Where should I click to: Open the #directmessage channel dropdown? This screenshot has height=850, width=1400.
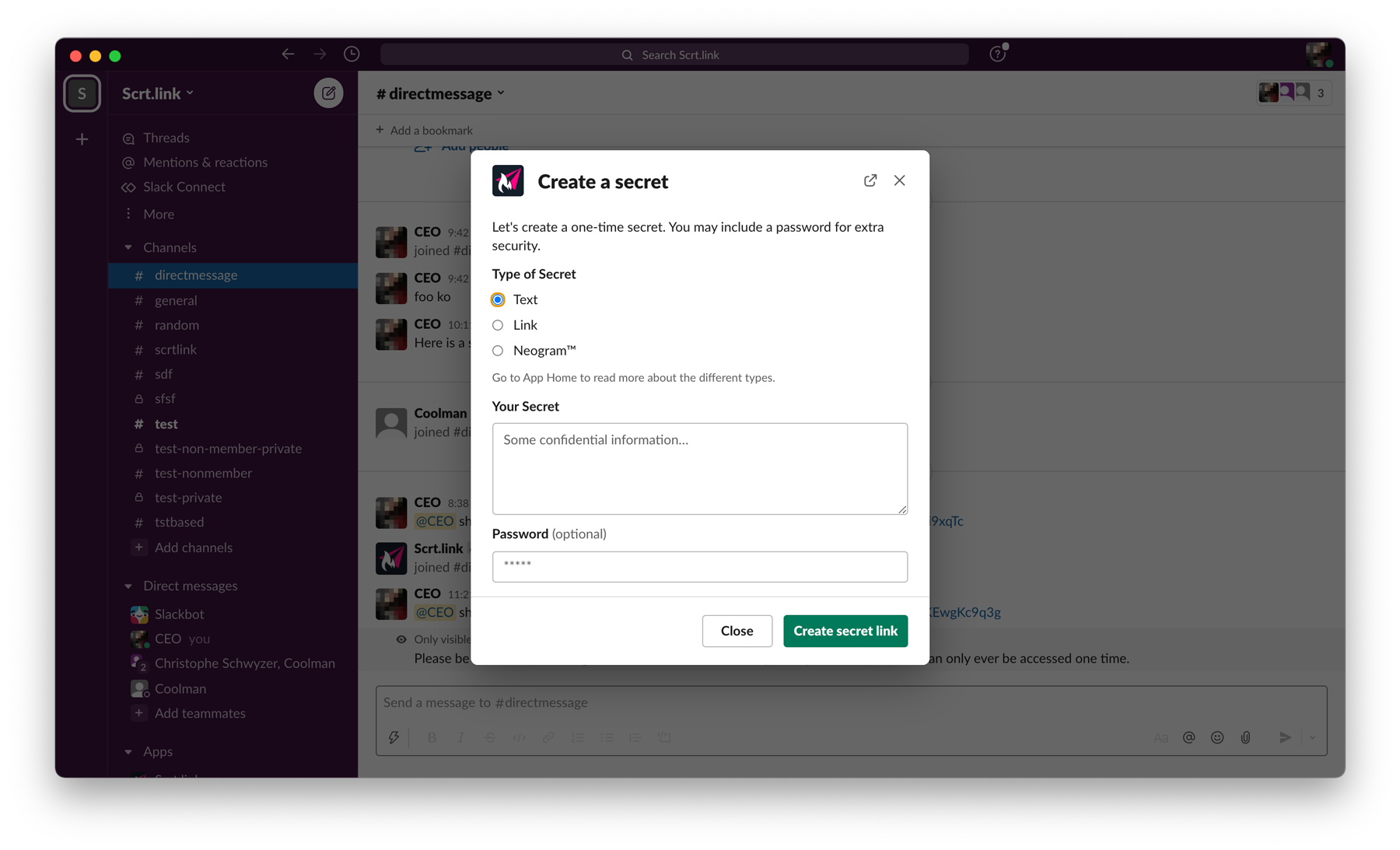click(440, 93)
